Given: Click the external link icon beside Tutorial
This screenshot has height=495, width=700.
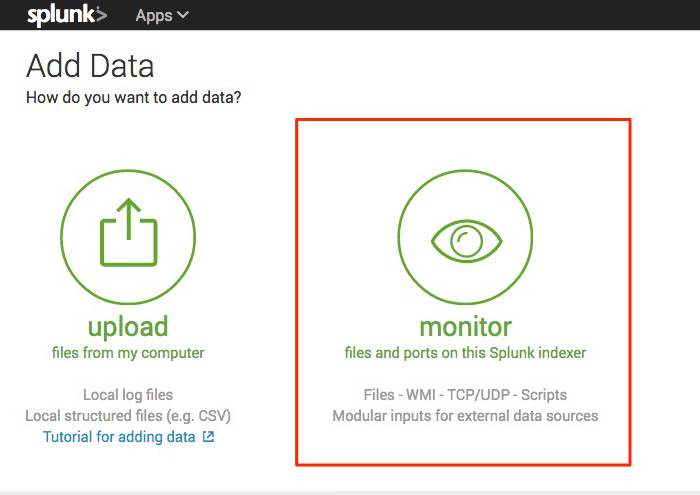Looking at the screenshot, I should (208, 437).
